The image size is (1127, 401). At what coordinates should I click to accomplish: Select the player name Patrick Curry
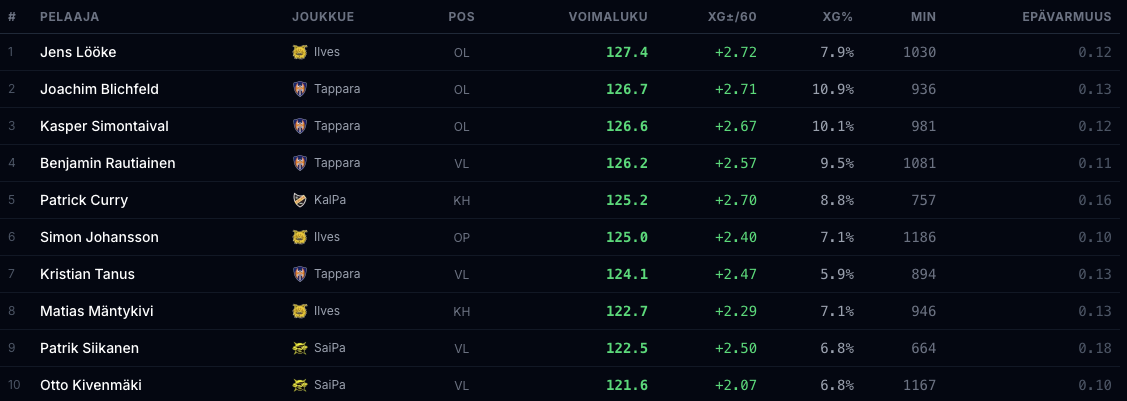[84, 200]
